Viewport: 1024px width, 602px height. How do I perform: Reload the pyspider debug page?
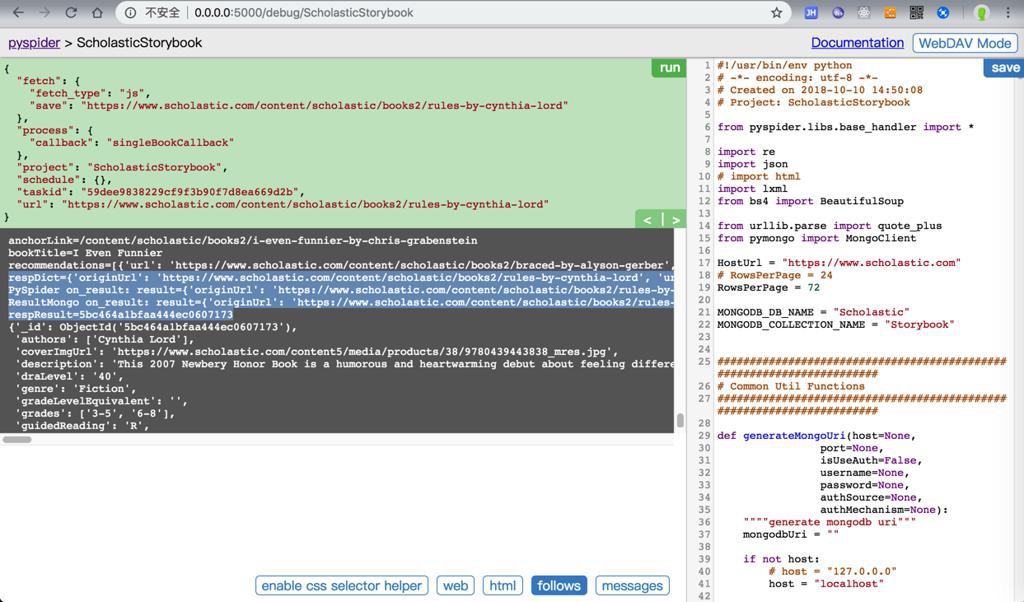click(71, 12)
